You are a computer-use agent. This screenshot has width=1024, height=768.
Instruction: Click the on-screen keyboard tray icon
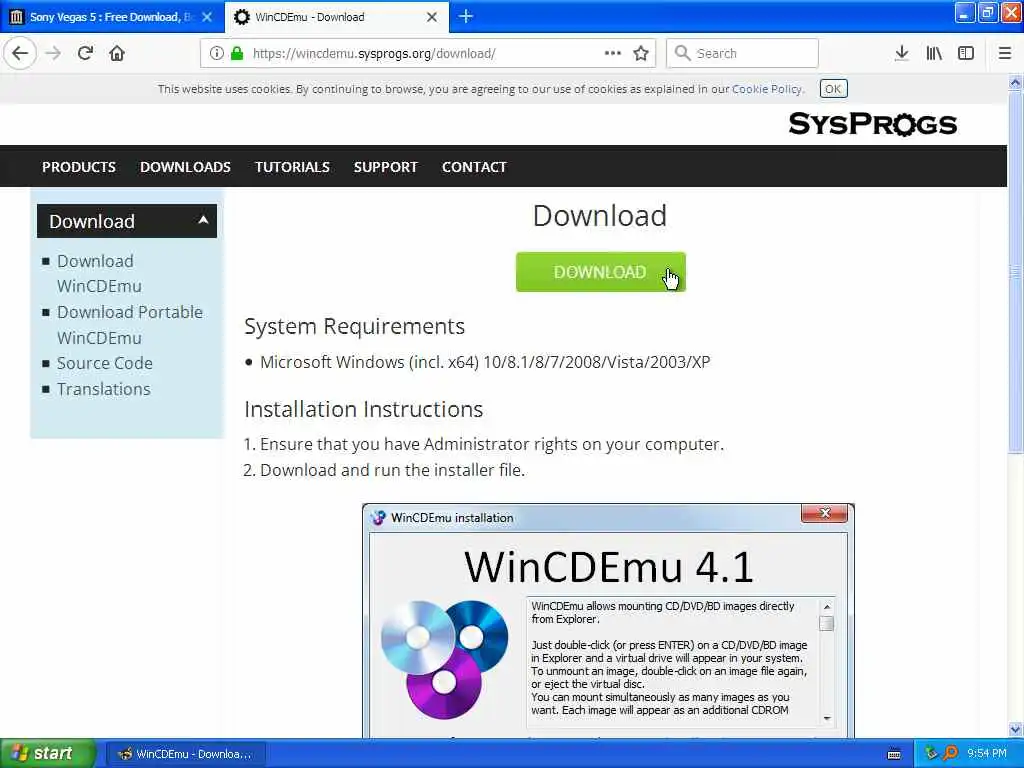894,754
